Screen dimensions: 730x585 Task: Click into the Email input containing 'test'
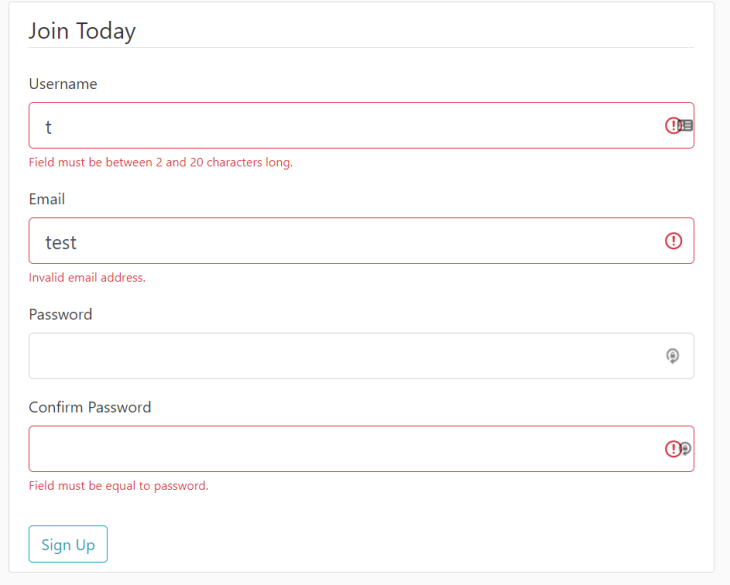pos(340,241)
